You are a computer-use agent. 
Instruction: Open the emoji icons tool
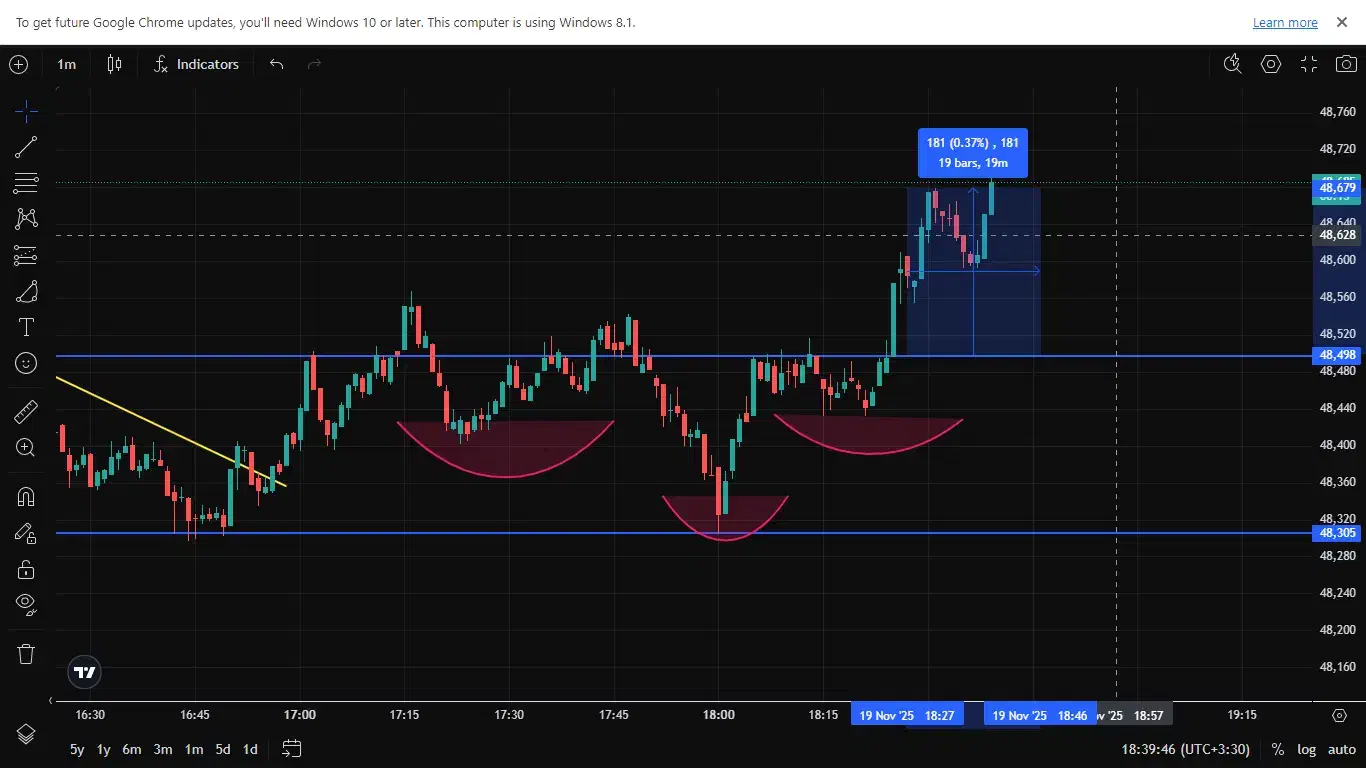[x=26, y=363]
